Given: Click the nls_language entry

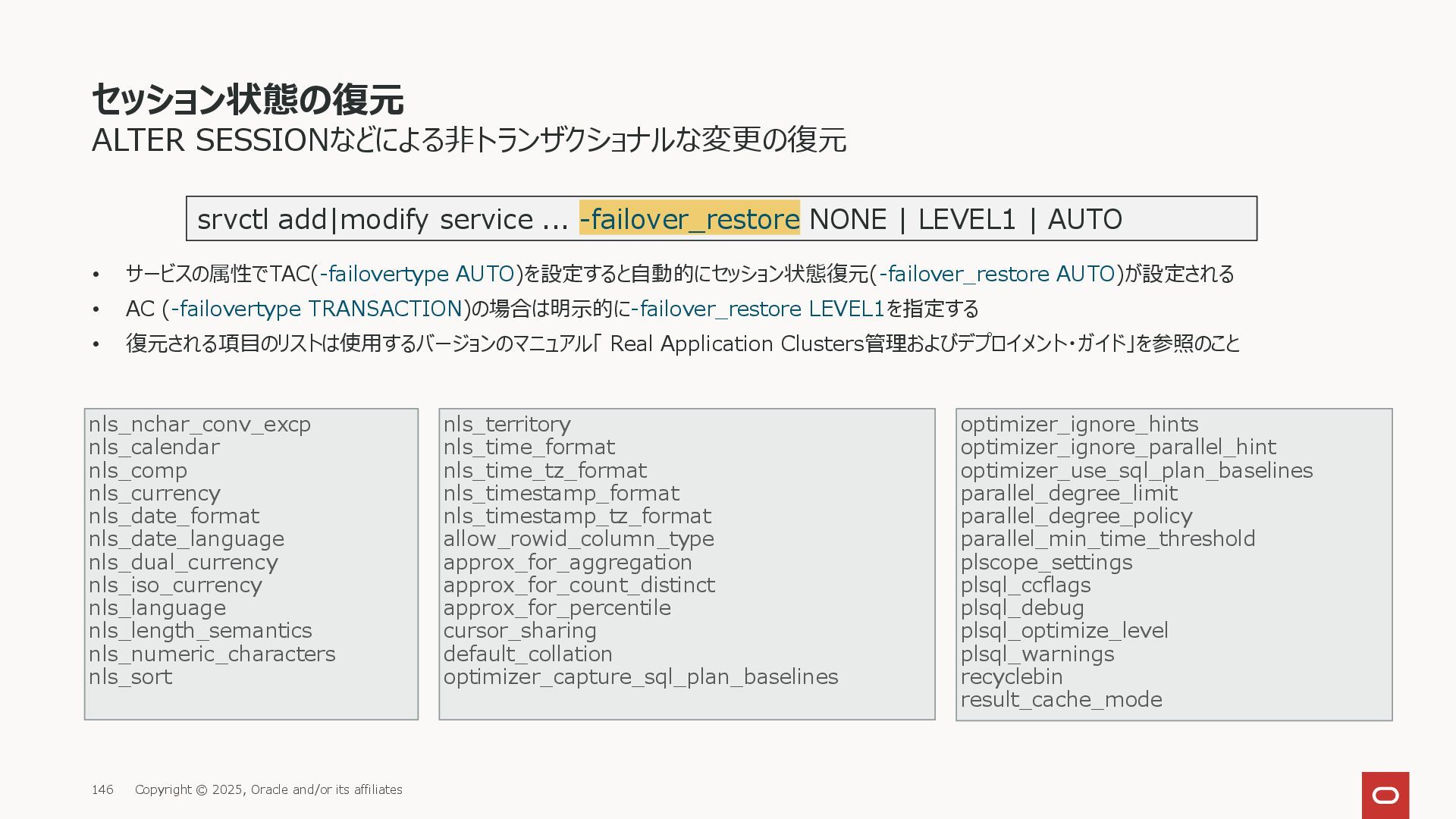Looking at the screenshot, I should coord(157,608).
